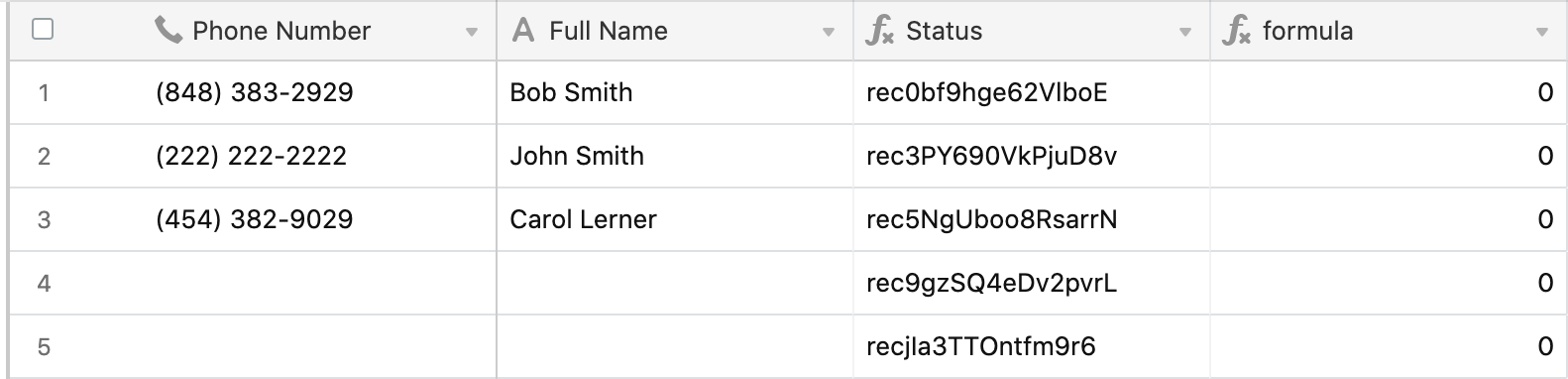Image resolution: width=1568 pixels, height=379 pixels.
Task: Open the formula column dropdown arrow
Action: [1542, 33]
